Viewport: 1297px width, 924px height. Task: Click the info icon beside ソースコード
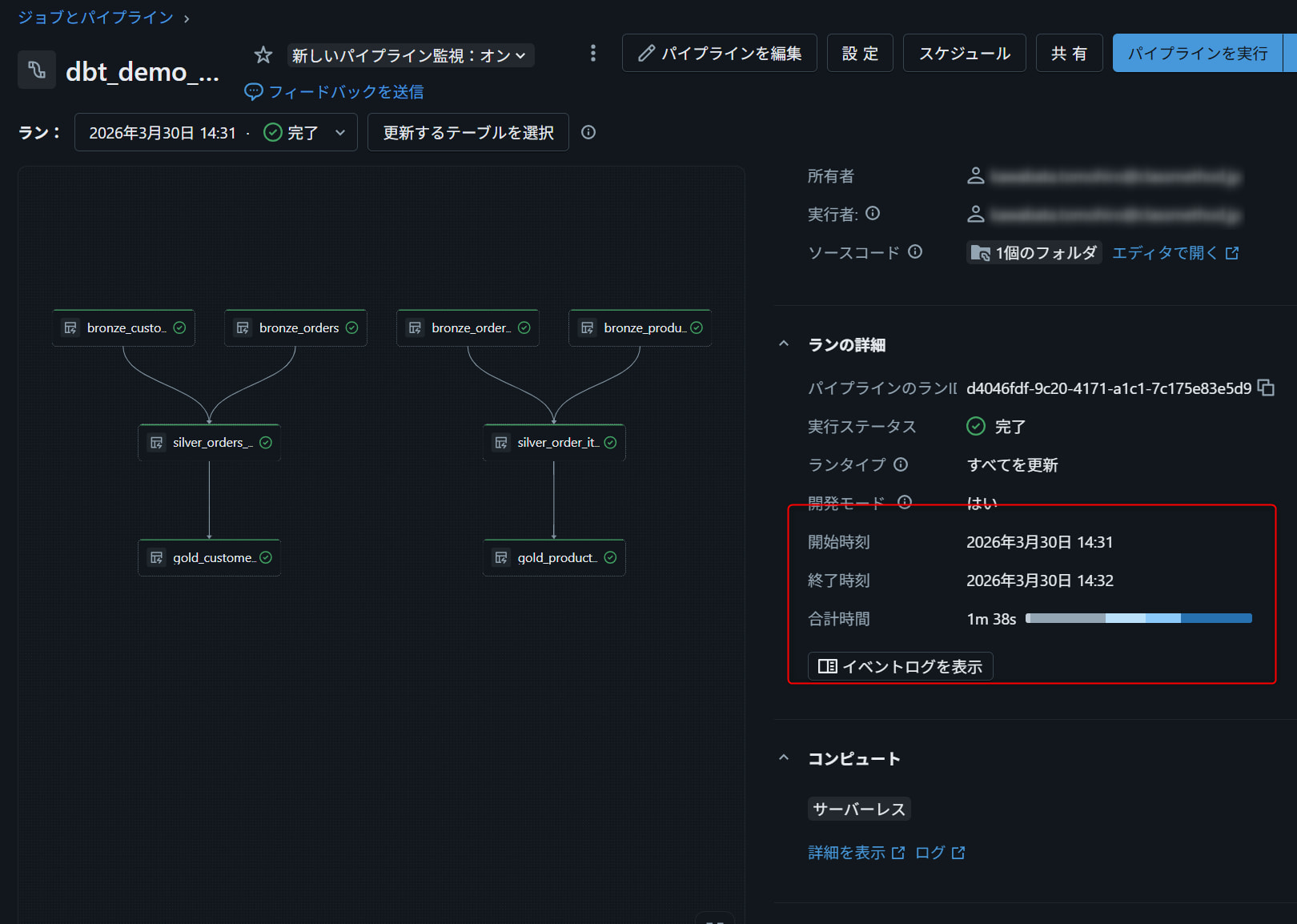point(915,251)
